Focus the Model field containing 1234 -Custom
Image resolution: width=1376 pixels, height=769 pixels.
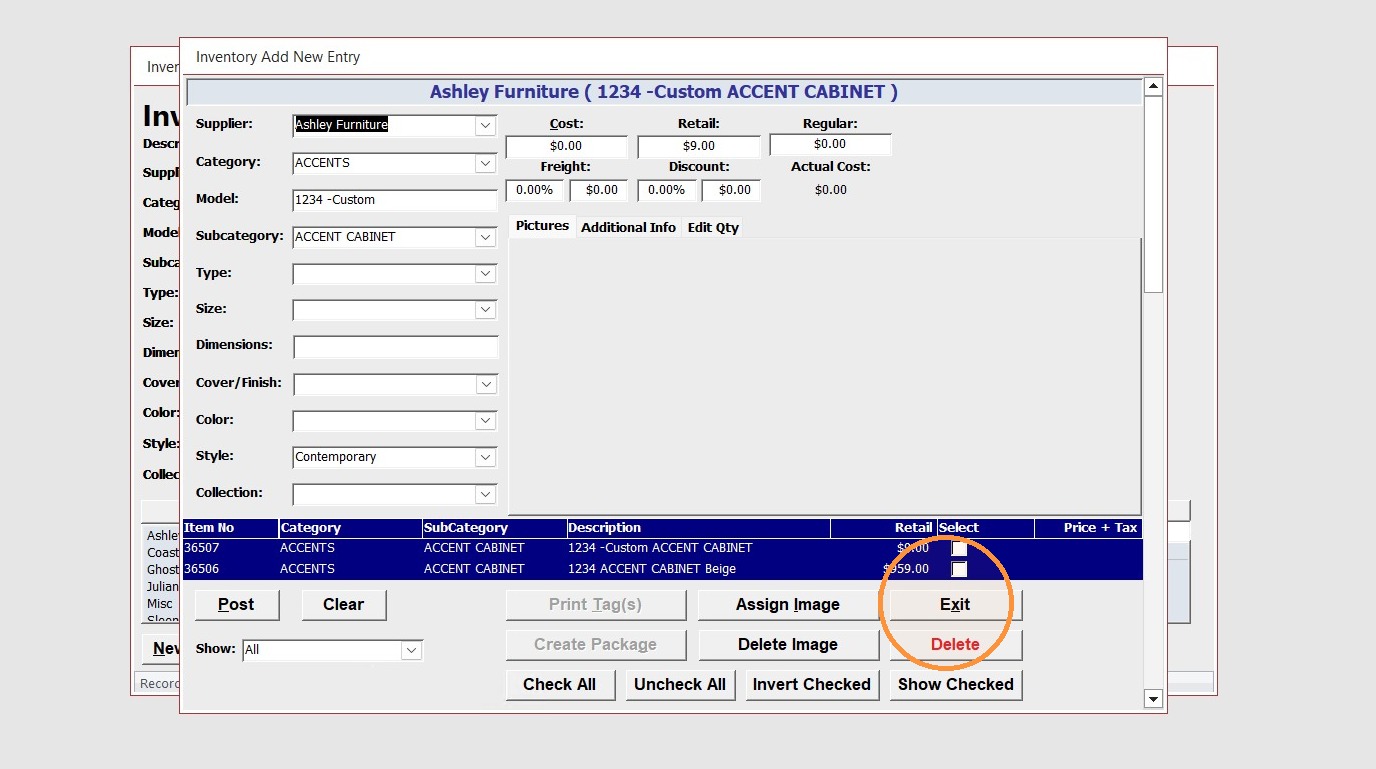click(395, 200)
